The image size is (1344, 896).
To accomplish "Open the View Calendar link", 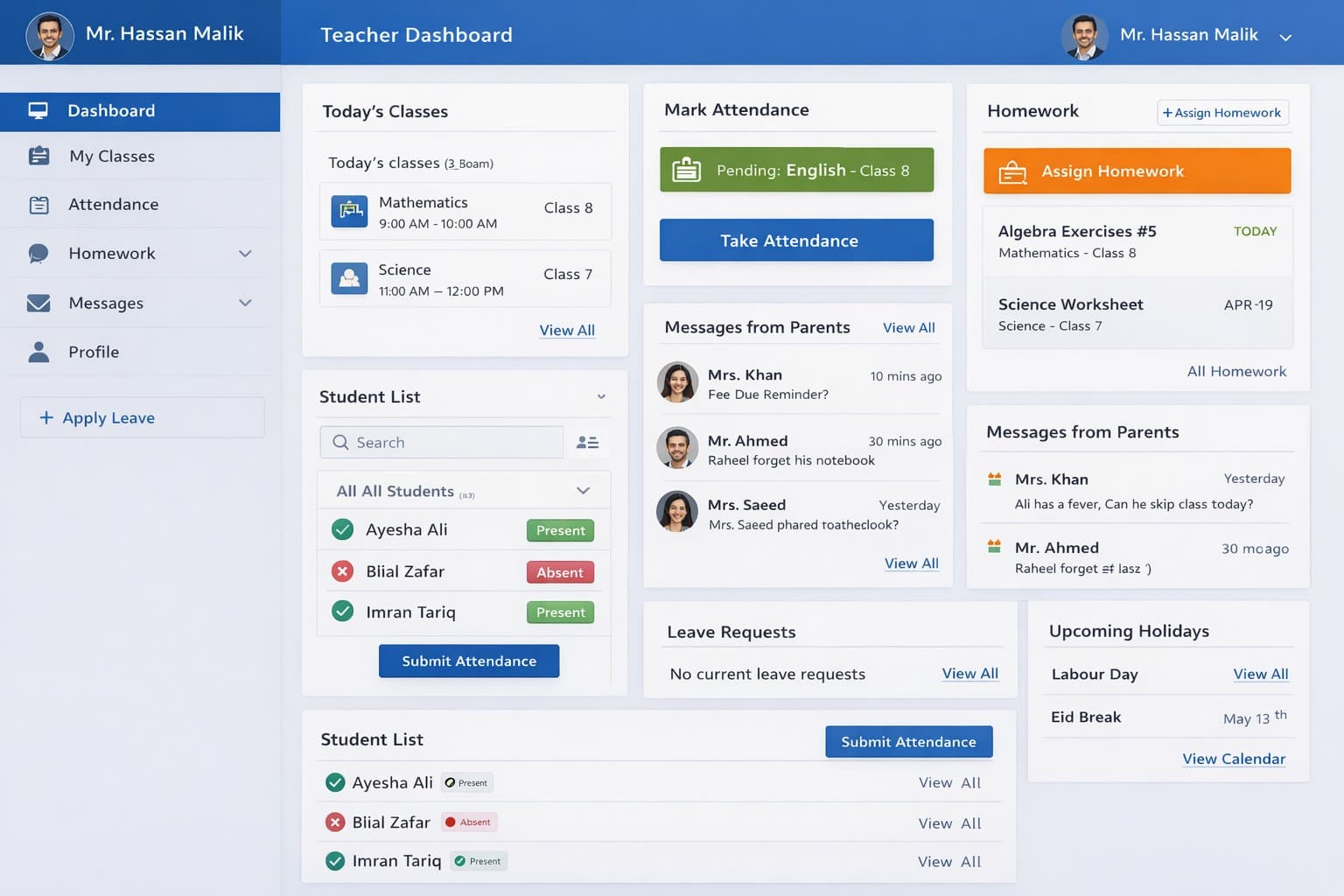I will (1234, 759).
